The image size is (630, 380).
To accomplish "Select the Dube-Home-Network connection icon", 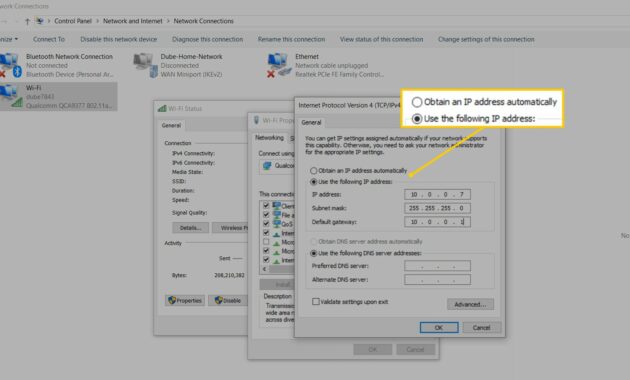I will tap(145, 65).
